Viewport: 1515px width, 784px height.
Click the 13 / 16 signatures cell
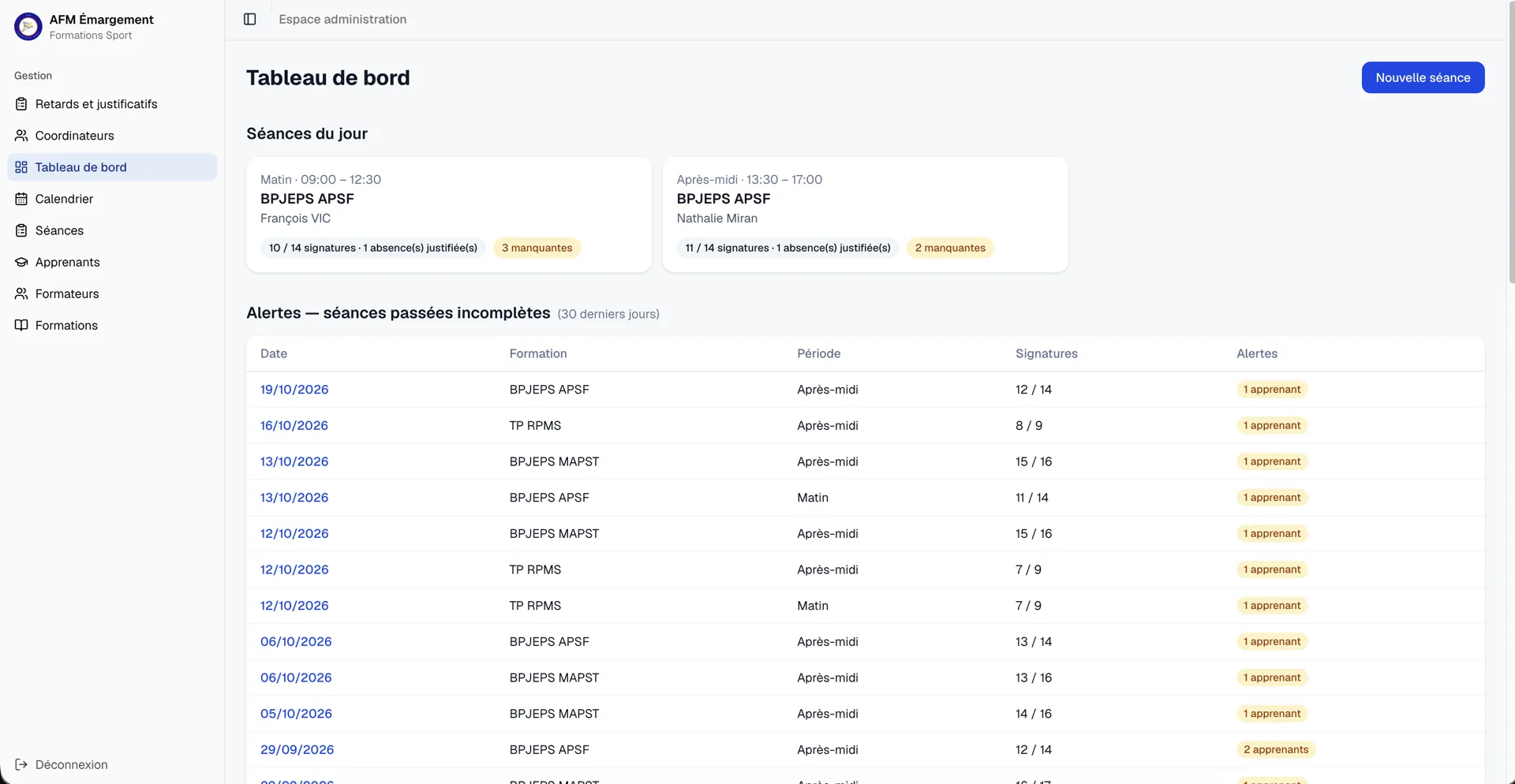(1034, 678)
